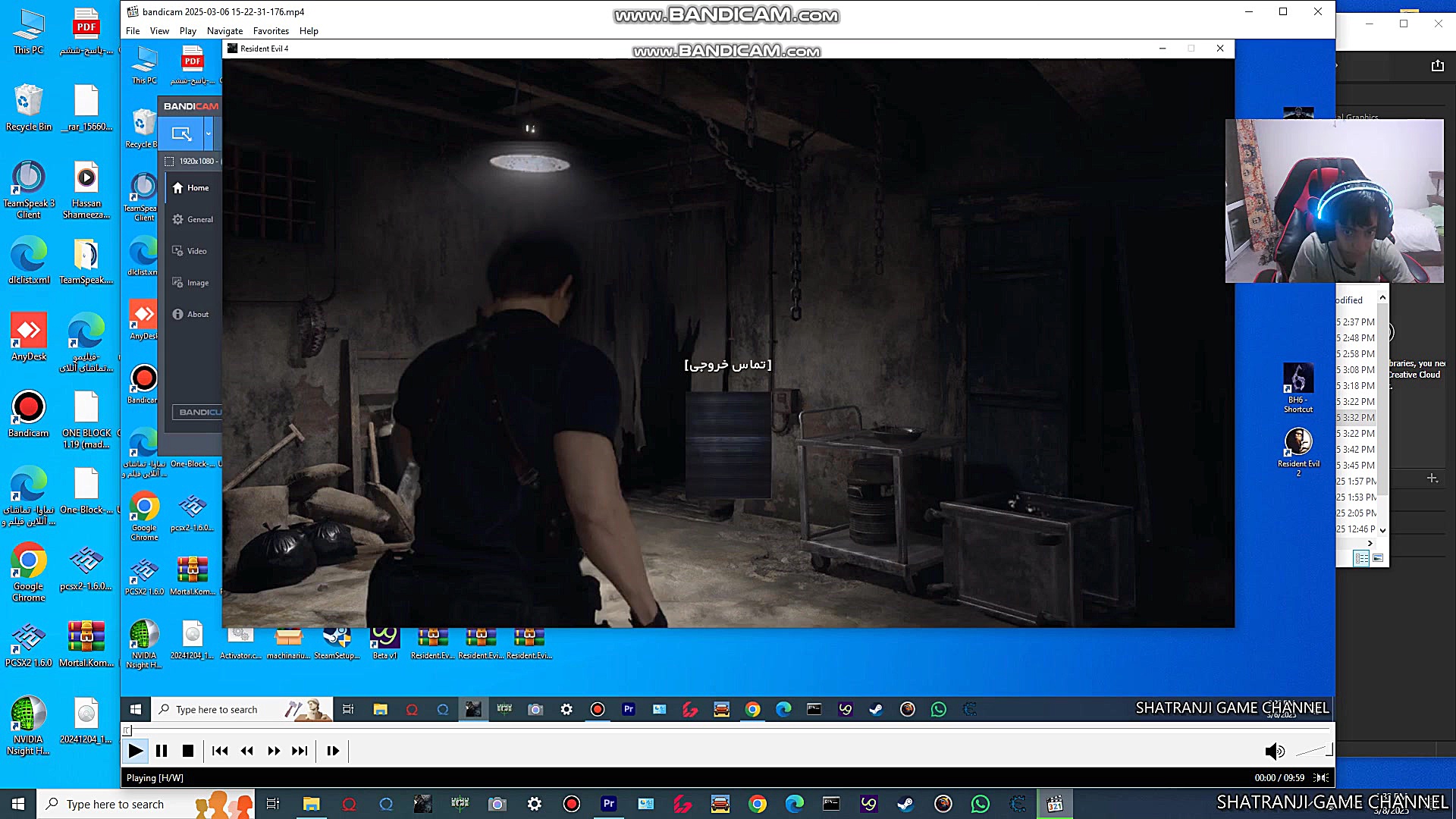This screenshot has width=1456, height=819.
Task: Open the File menu in the media player
Action: 133,31
